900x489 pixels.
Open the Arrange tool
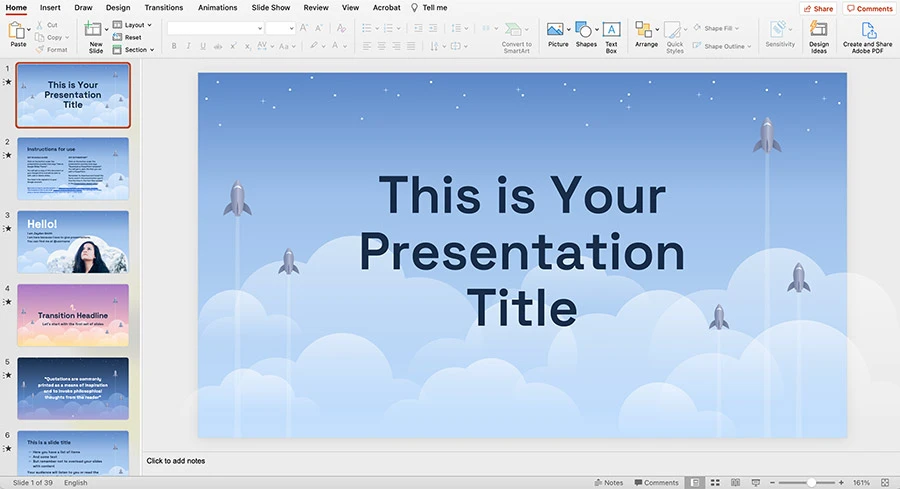pos(645,31)
